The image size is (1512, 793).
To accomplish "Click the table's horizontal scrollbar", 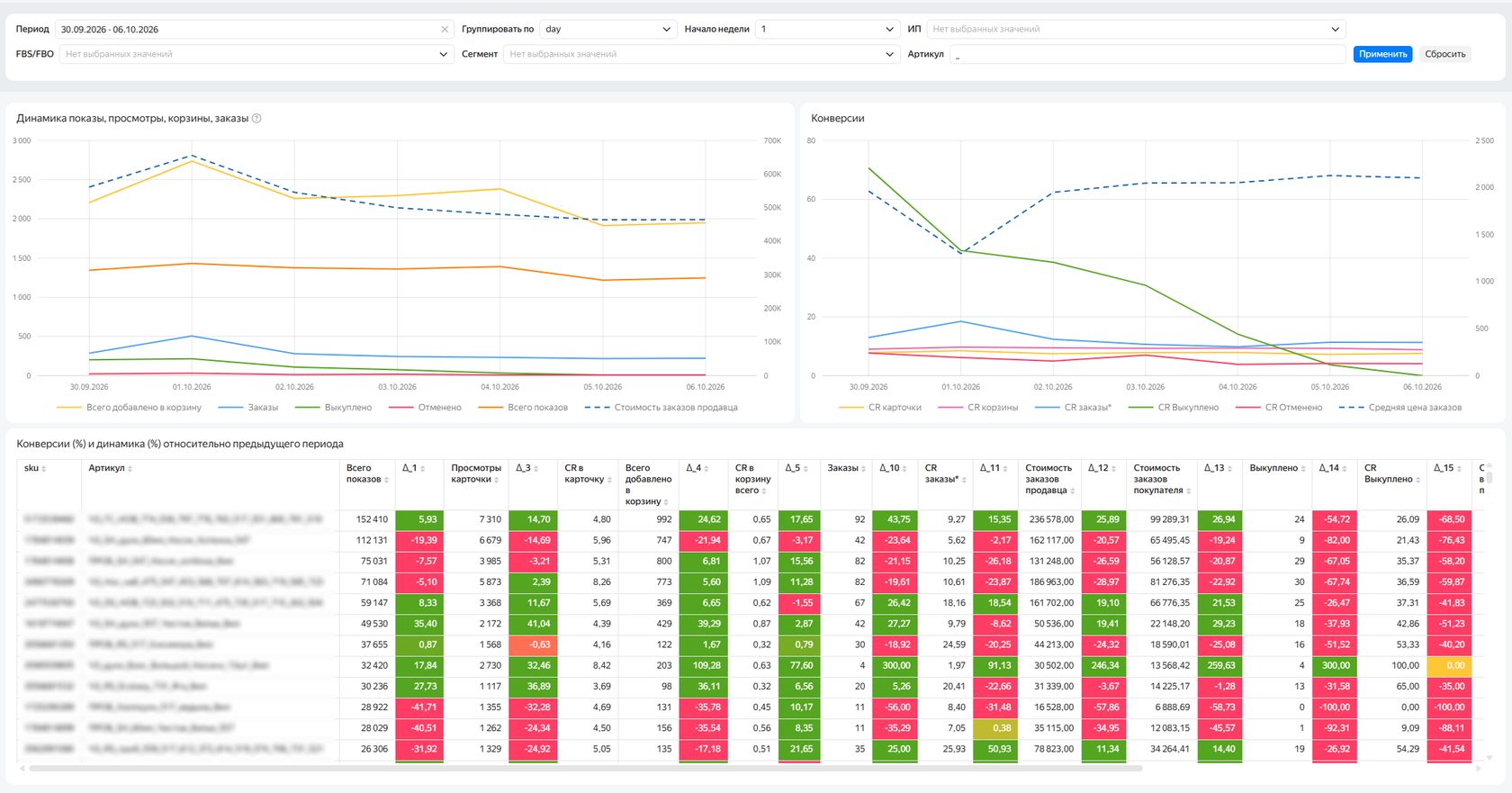I will pyautogui.click(x=585, y=769).
